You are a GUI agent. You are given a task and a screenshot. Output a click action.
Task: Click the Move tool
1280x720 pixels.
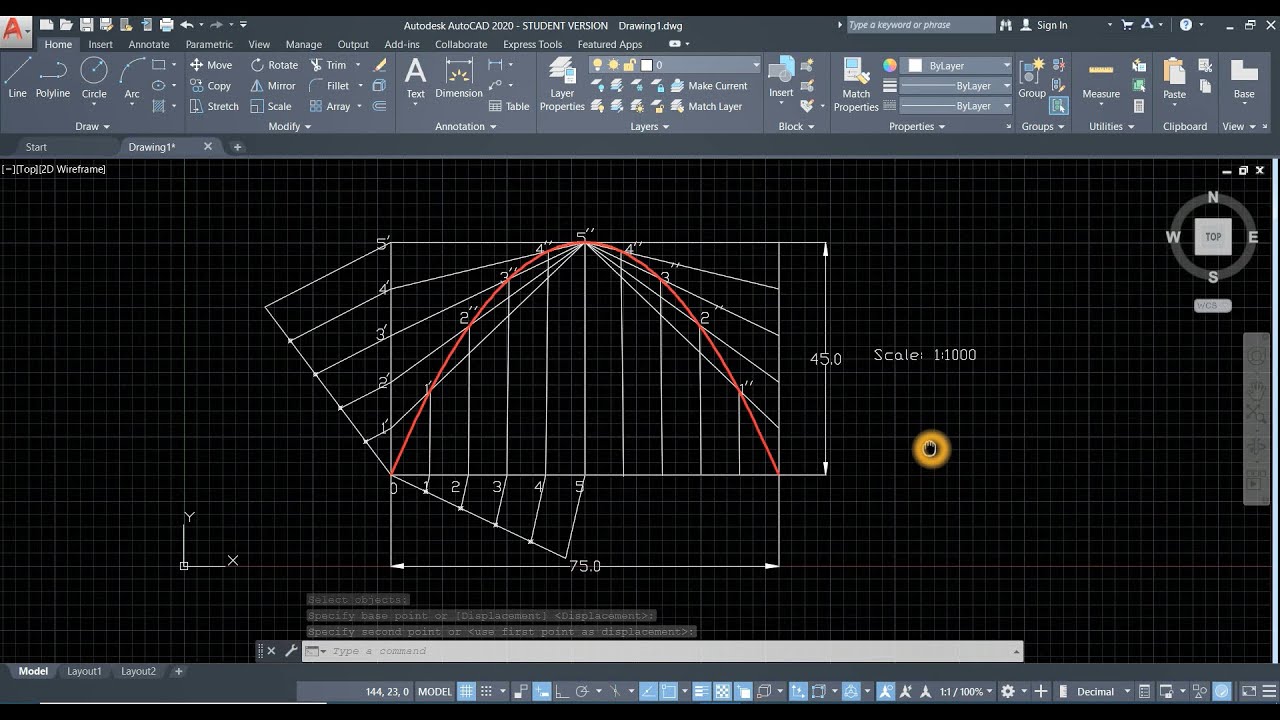(211, 65)
